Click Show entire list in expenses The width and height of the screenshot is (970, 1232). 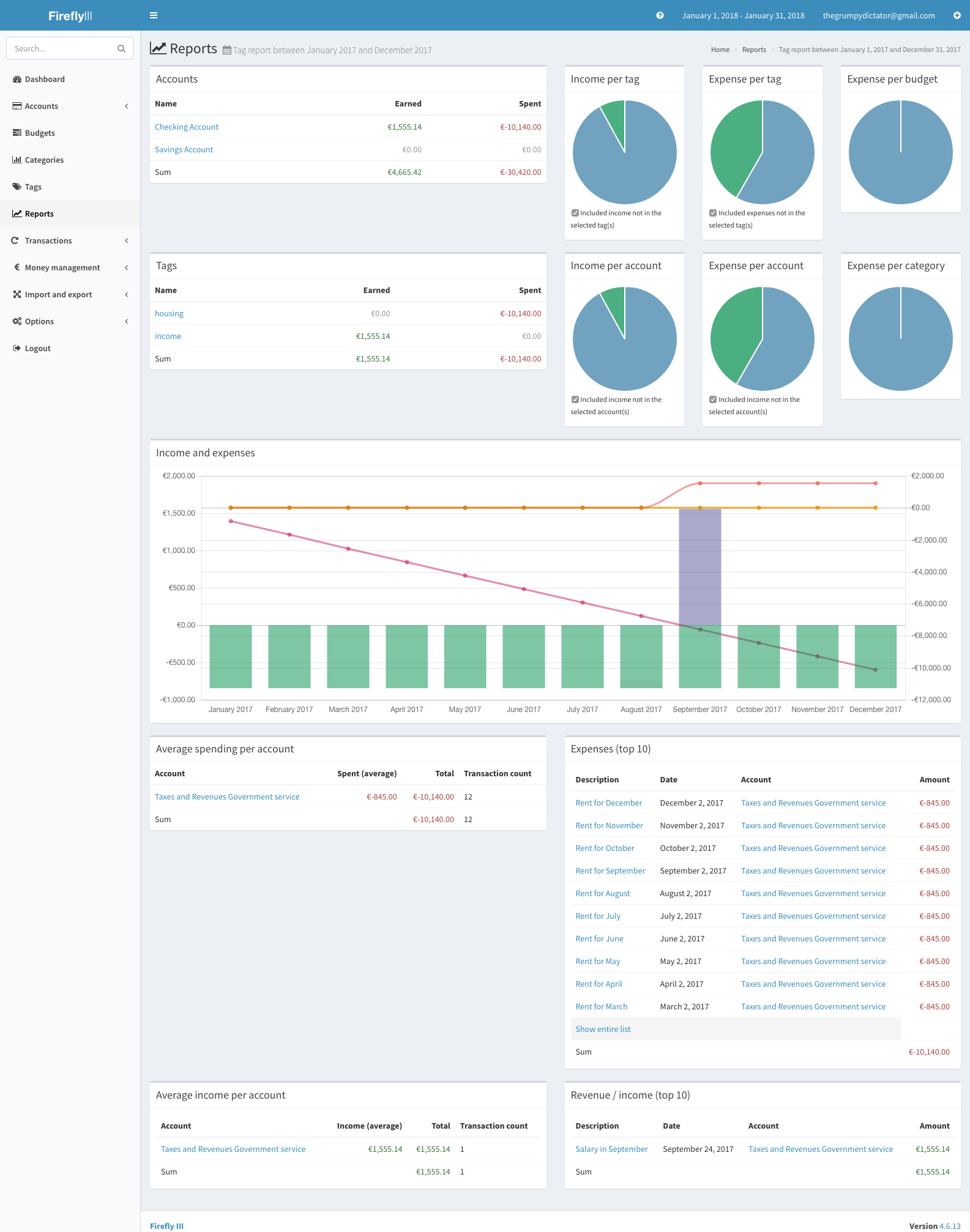(x=603, y=1029)
